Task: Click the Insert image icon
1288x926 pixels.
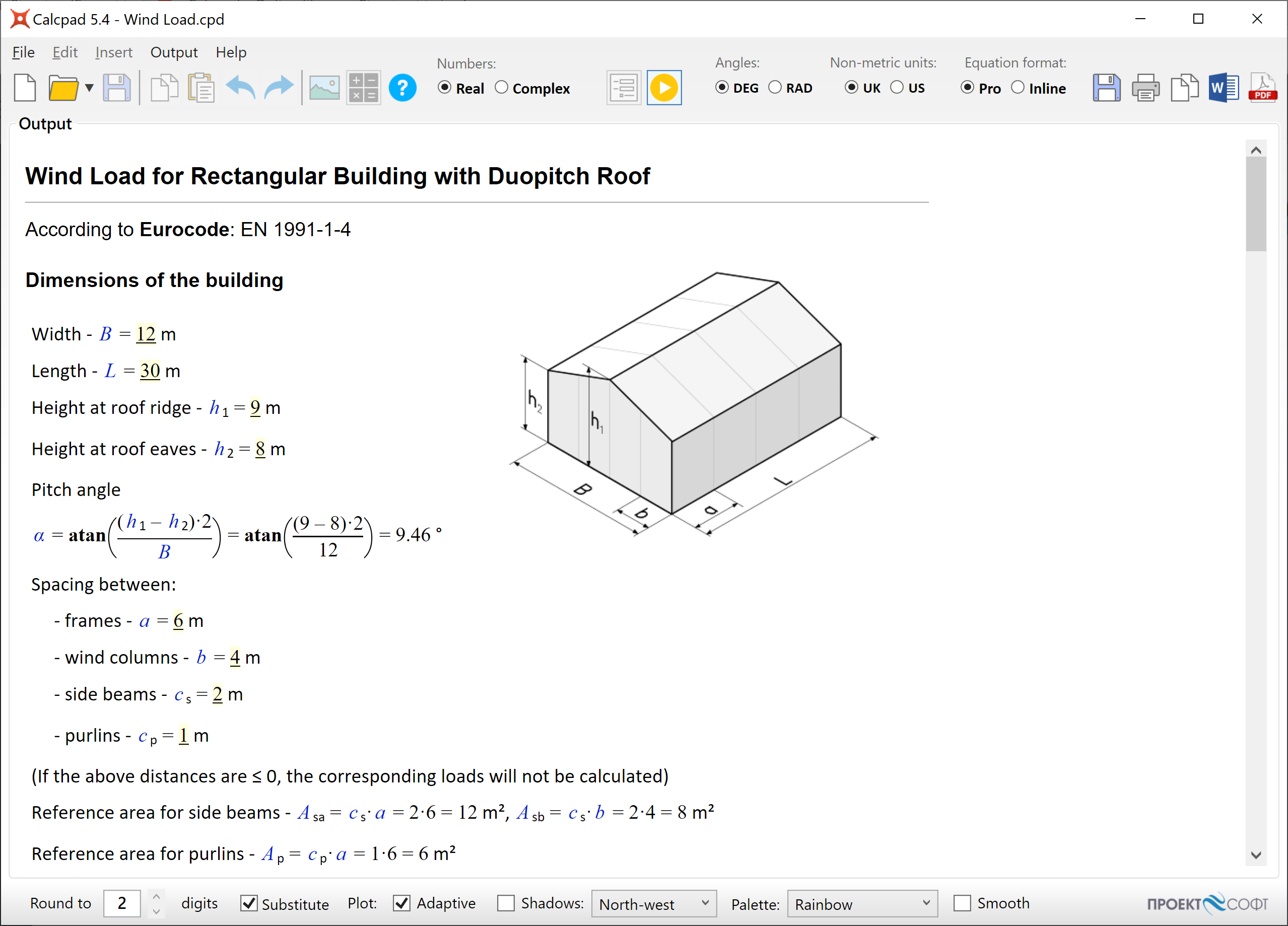Action: coord(324,88)
